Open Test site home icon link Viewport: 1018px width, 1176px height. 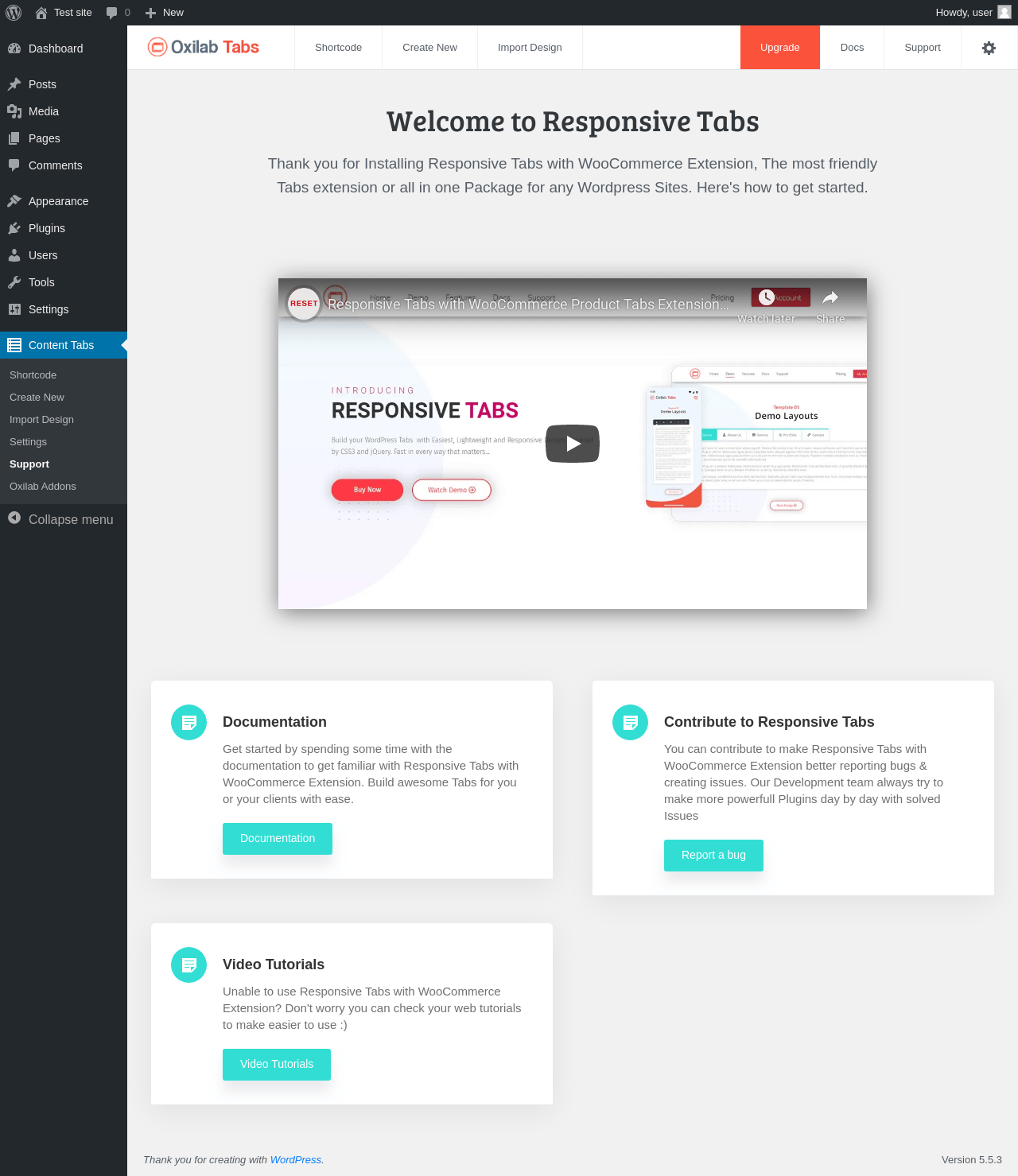pos(41,13)
